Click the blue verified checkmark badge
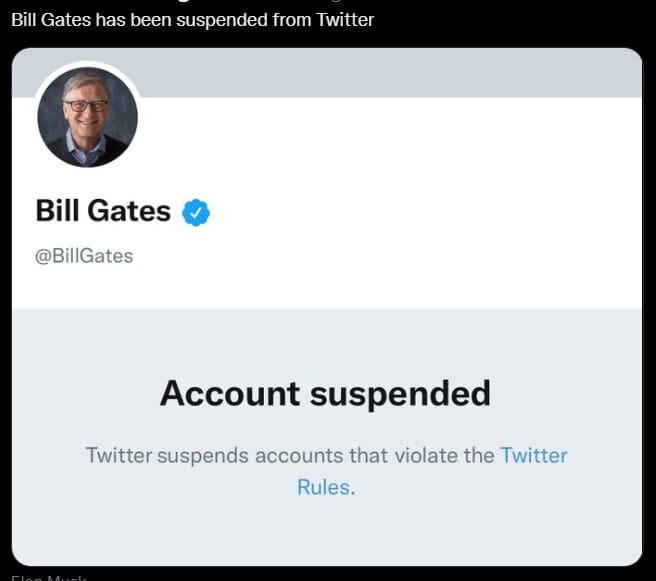The image size is (656, 581). 196,212
